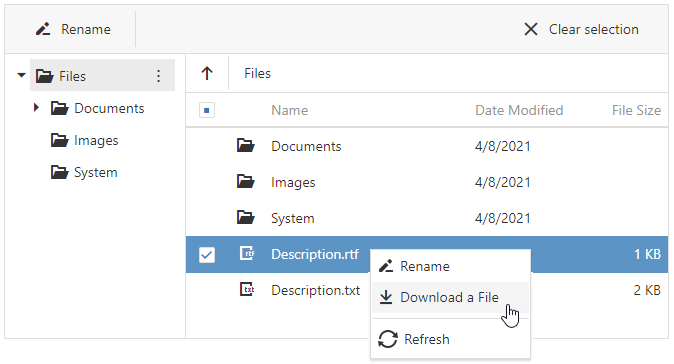
Task: Click the 1 KB size value
Action: click(x=647, y=254)
